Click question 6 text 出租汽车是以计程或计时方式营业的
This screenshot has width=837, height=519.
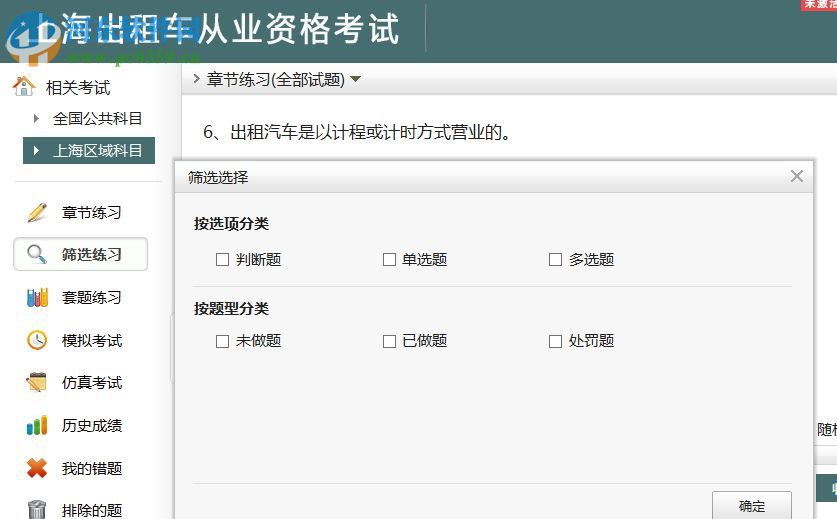tap(357, 132)
